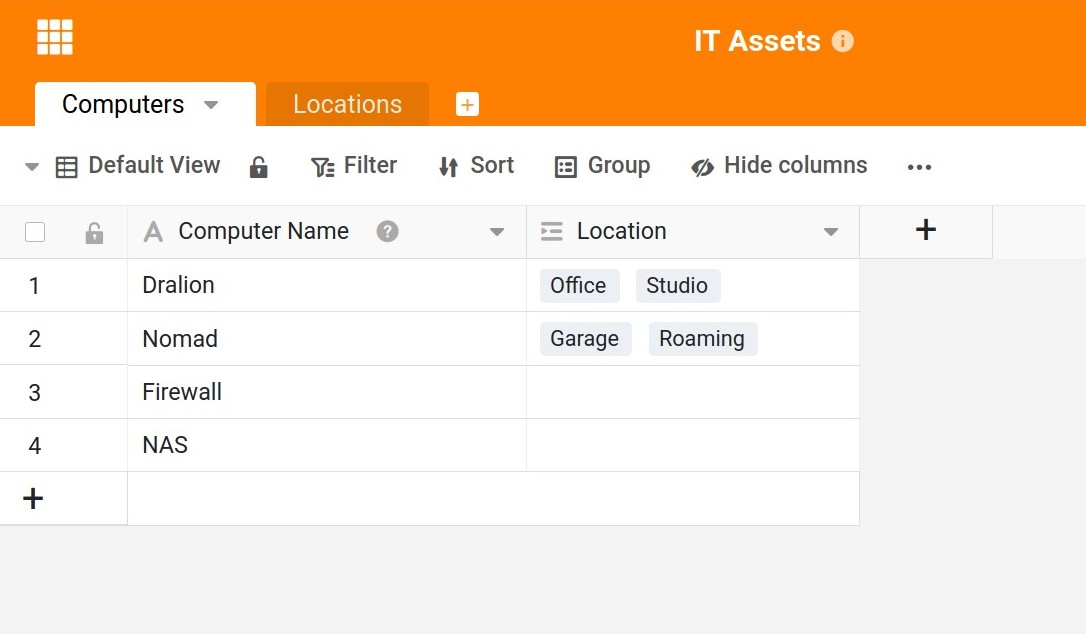Switch to the Locations tab
1086x634 pixels.
tap(347, 105)
